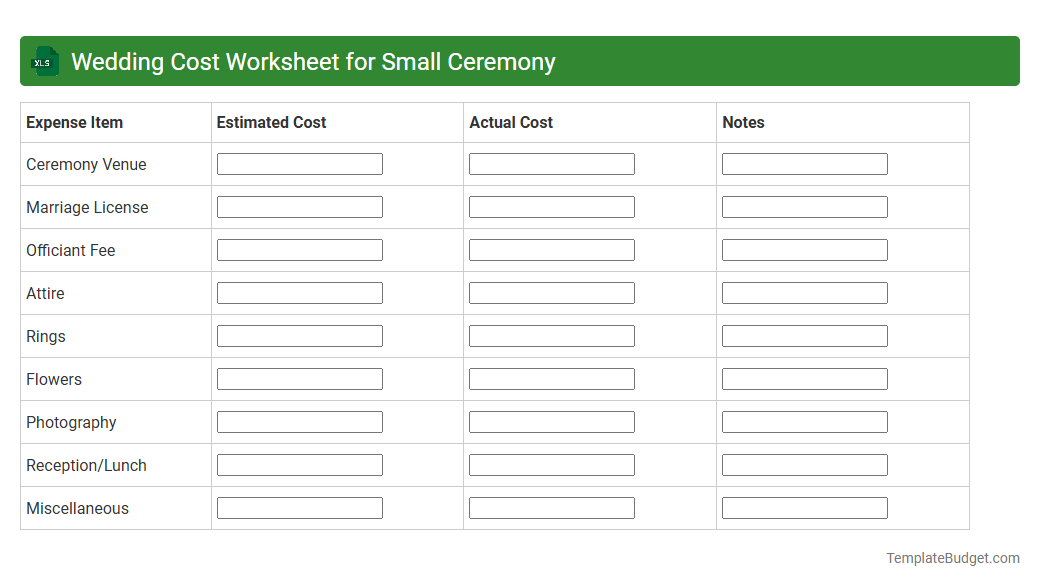The width and height of the screenshot is (1040, 587).
Task: Select the Estimated Cost field for Photography
Action: coord(299,421)
